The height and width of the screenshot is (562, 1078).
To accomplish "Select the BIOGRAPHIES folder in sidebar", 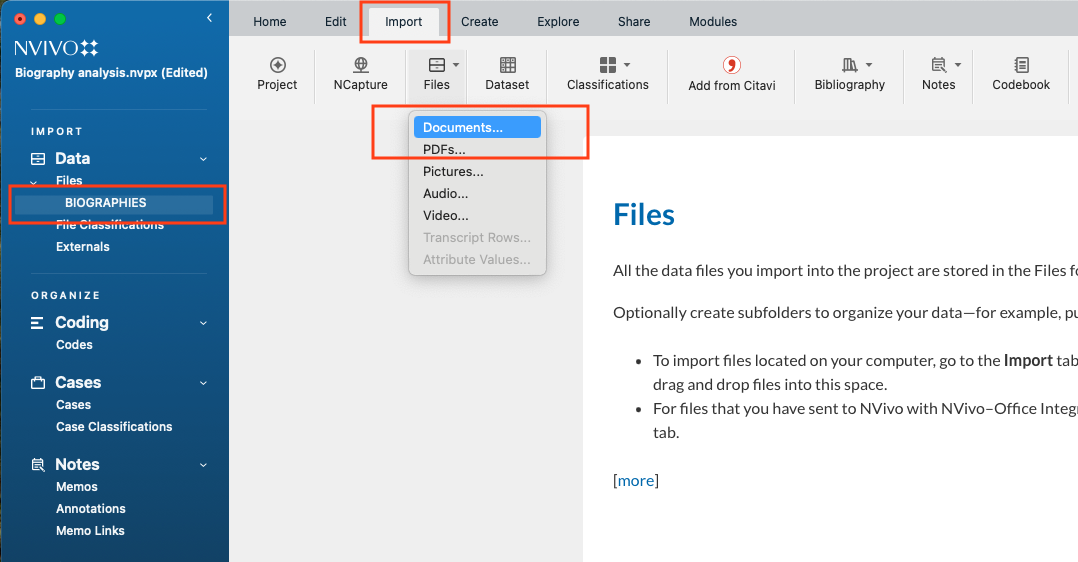I will [x=106, y=203].
